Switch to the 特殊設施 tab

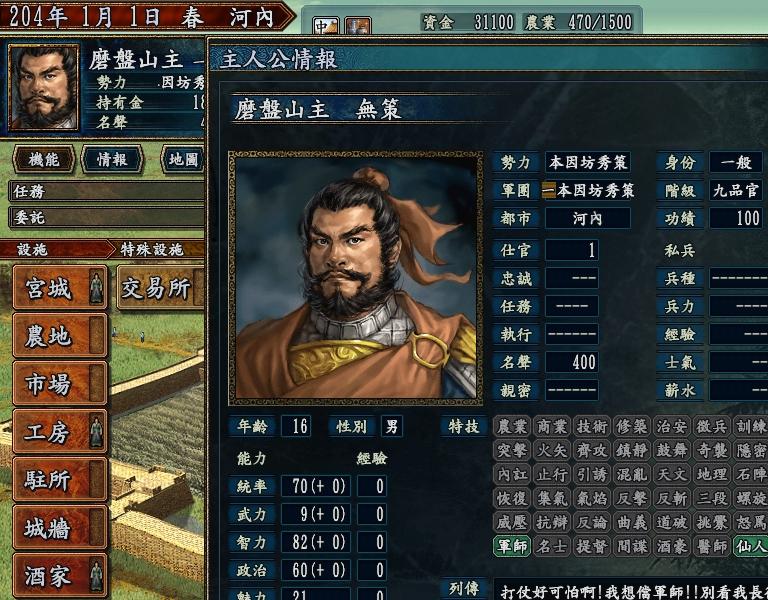click(x=158, y=250)
